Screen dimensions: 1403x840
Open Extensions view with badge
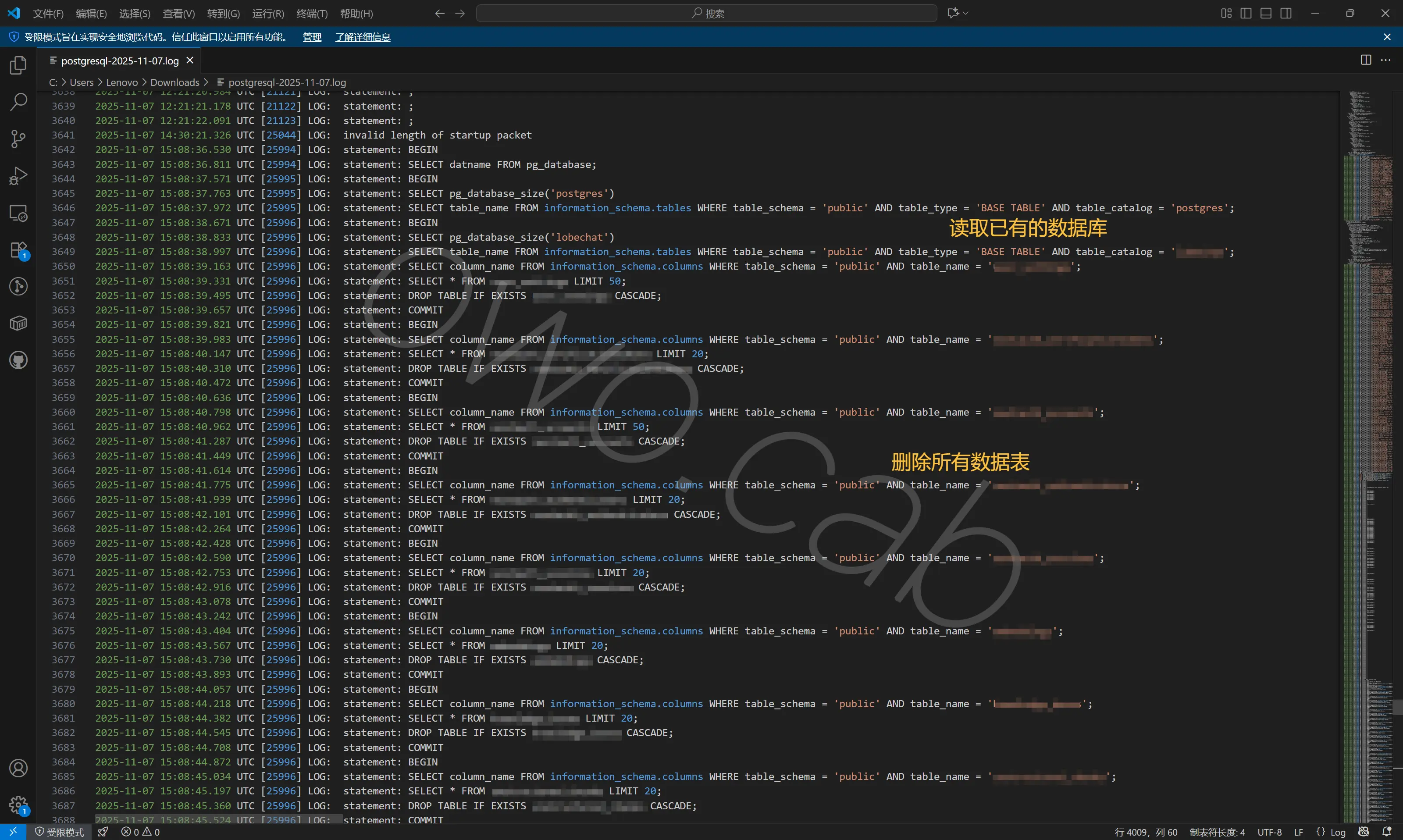coord(18,250)
